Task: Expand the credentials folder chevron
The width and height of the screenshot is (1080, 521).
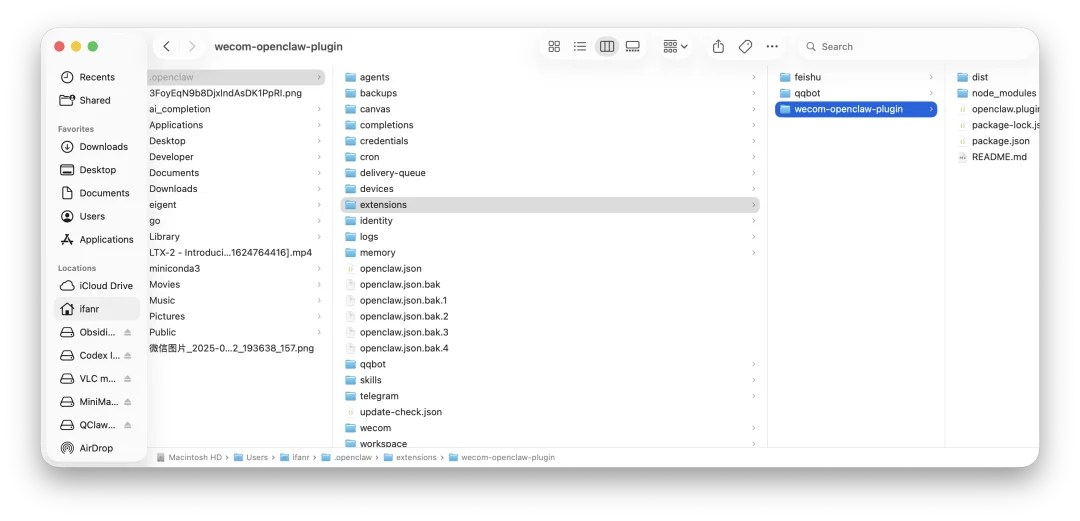Action: pos(753,141)
